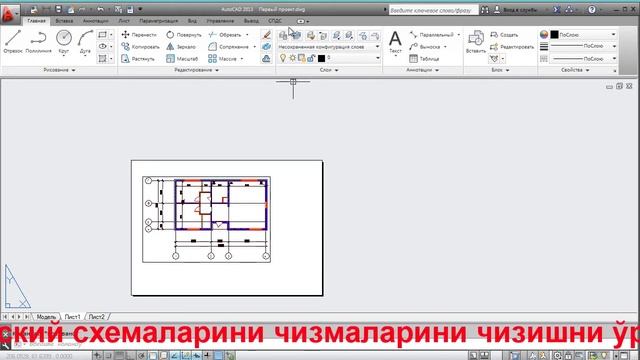
Task: Open the Аннотации ribbon tab
Action: 96,21
